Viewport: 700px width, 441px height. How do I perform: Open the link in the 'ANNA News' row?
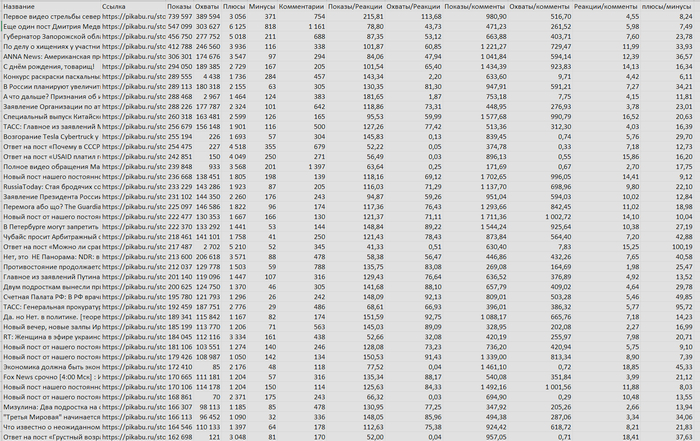click(x=132, y=58)
